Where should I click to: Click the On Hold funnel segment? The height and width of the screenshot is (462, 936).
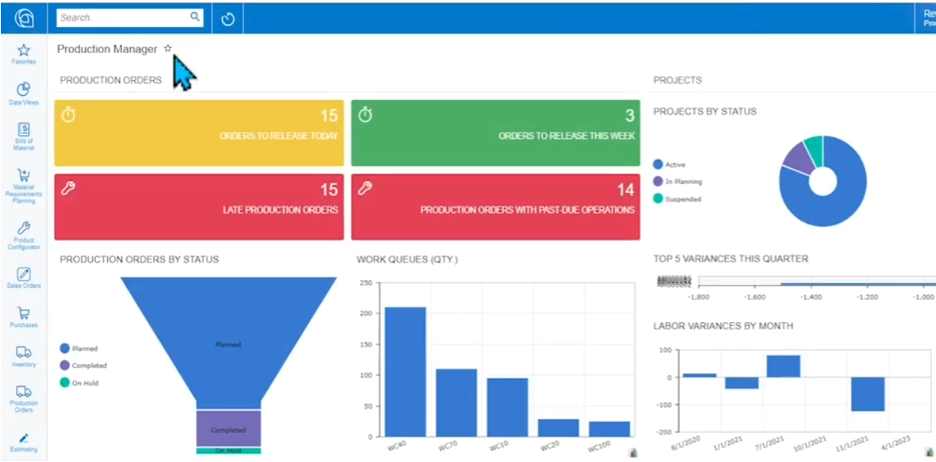click(x=229, y=451)
